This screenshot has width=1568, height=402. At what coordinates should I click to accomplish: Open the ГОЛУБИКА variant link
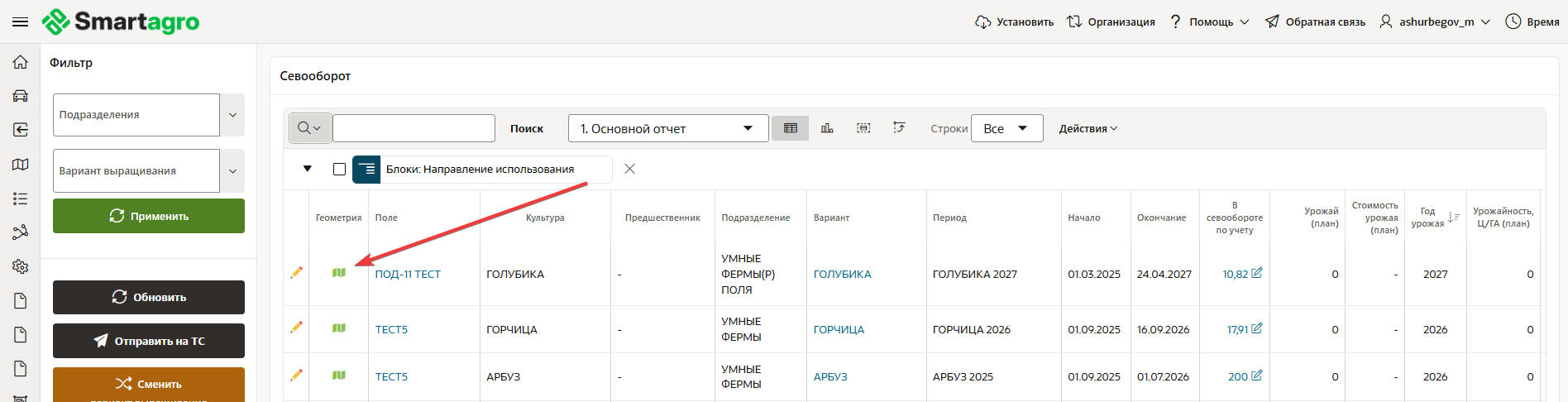pos(842,274)
